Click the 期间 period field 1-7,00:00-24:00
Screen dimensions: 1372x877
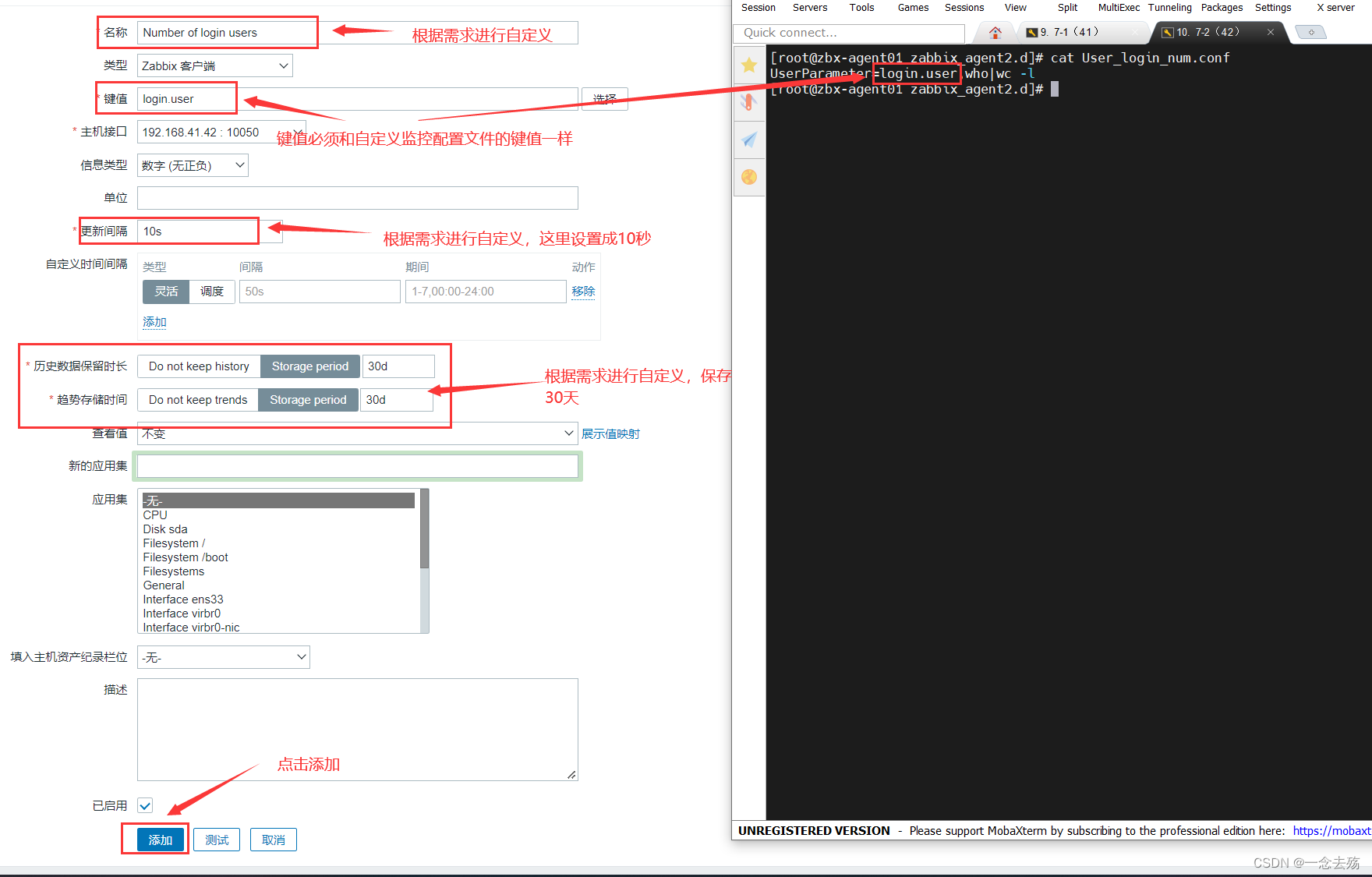click(486, 292)
